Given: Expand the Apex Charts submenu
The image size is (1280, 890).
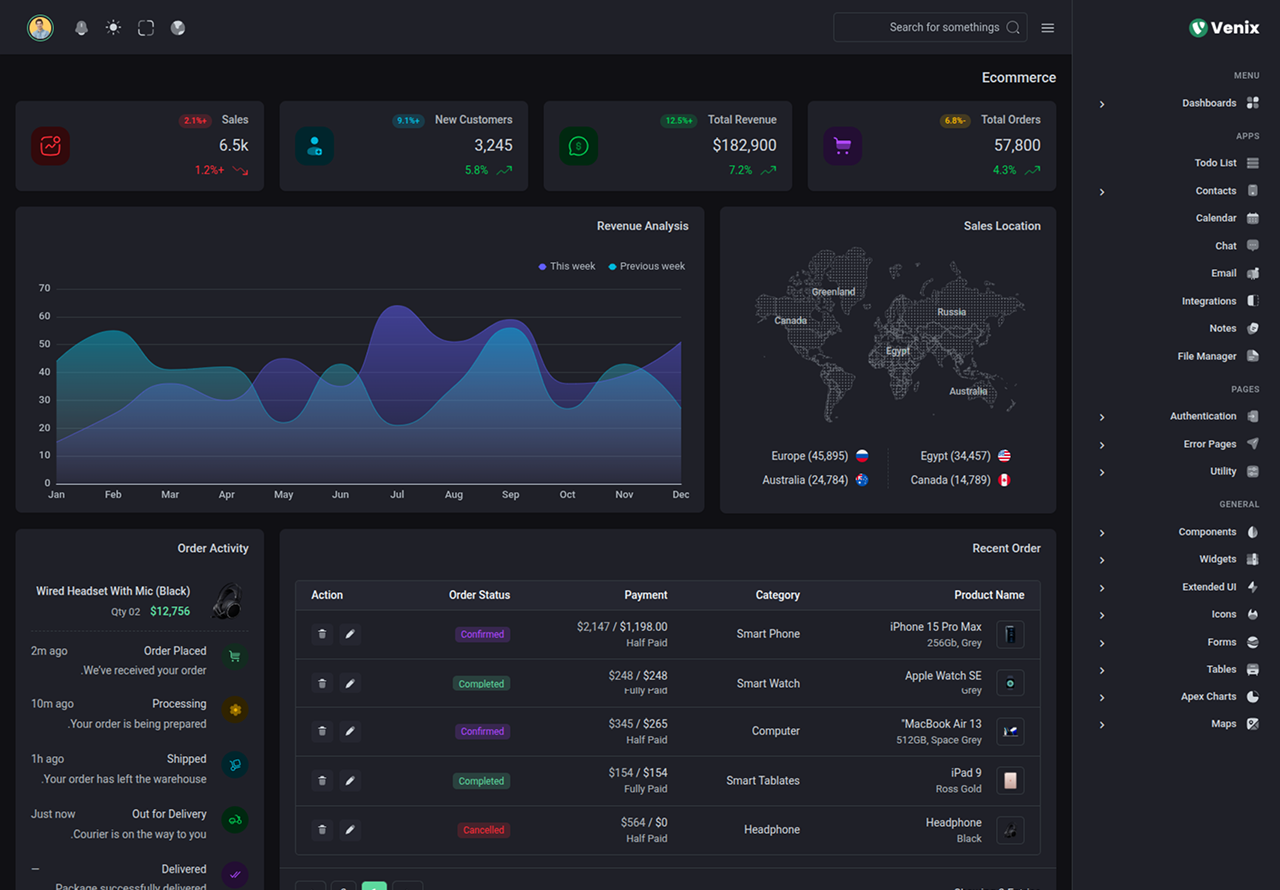Looking at the screenshot, I should [x=1208, y=697].
